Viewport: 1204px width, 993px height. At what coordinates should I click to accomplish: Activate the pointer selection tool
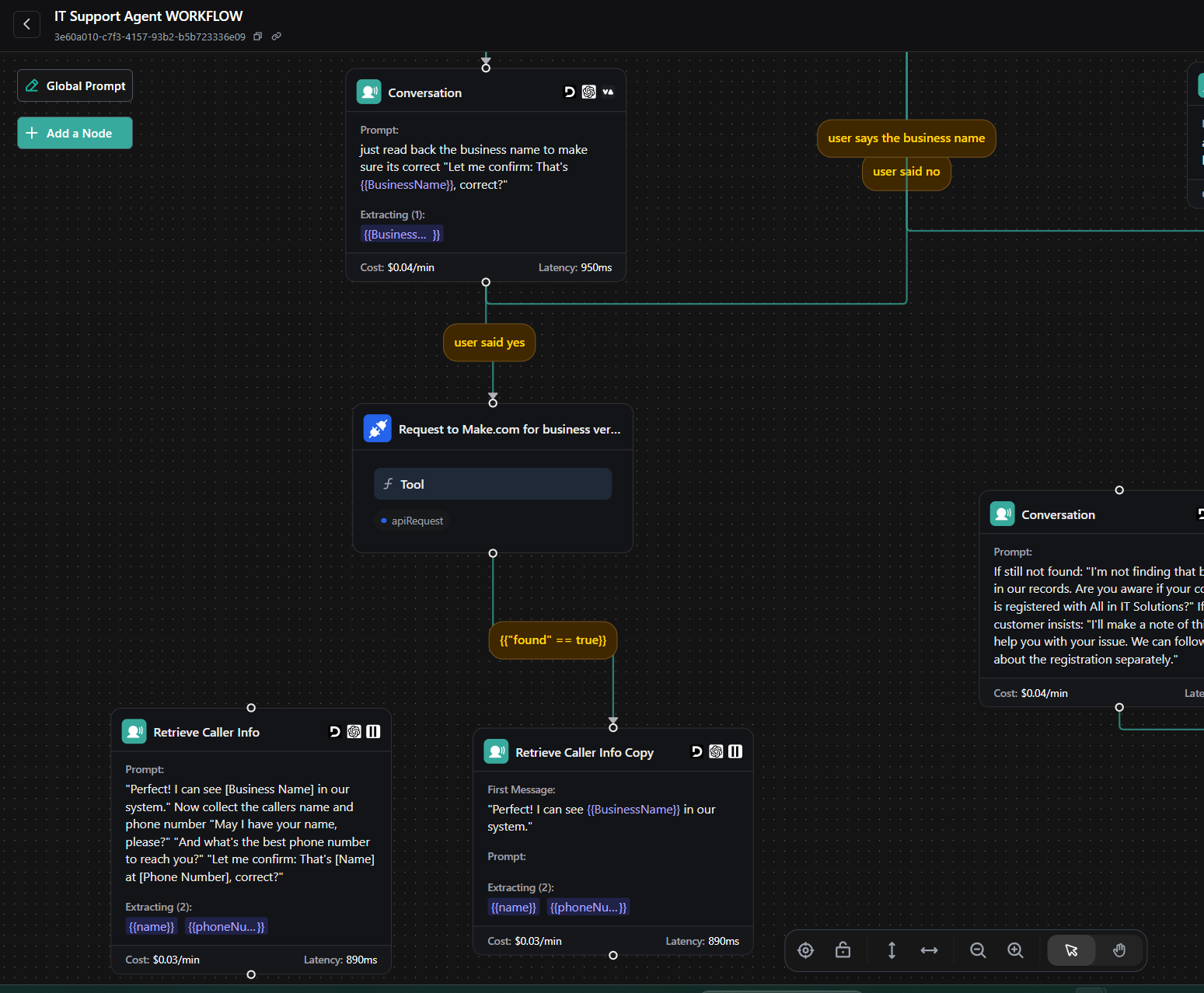point(1071,950)
